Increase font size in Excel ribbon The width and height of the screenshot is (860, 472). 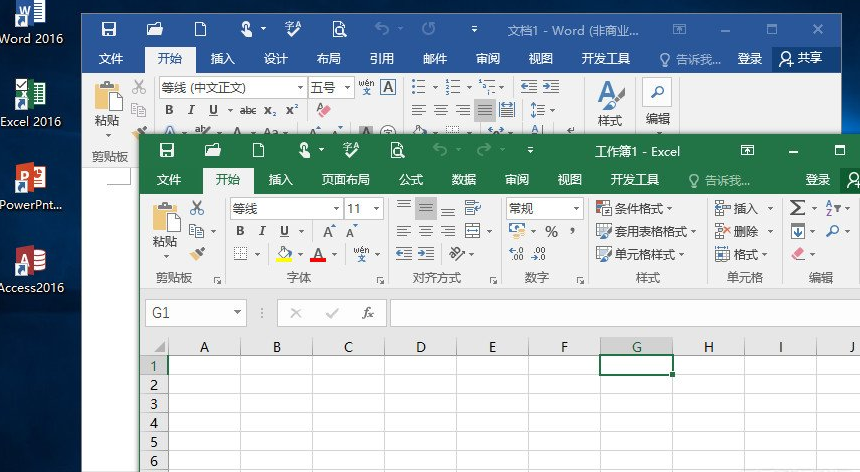pos(329,231)
